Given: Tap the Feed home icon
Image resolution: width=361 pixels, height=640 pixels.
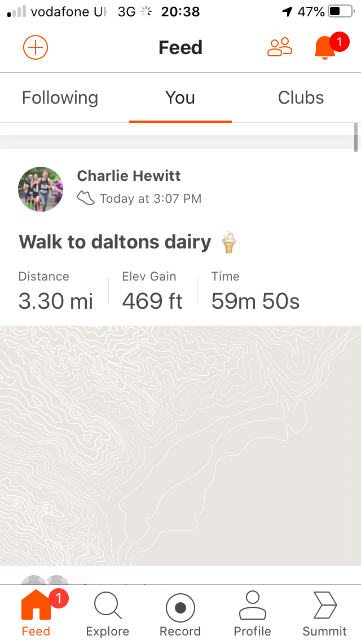Looking at the screenshot, I should click(x=36, y=605).
